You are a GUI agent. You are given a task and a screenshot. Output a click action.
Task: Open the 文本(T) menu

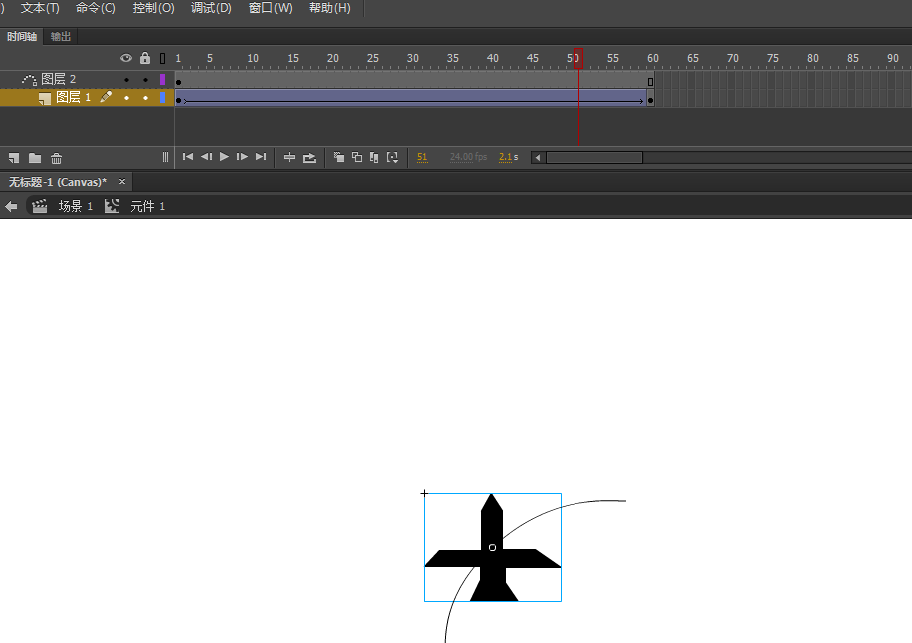coord(40,8)
